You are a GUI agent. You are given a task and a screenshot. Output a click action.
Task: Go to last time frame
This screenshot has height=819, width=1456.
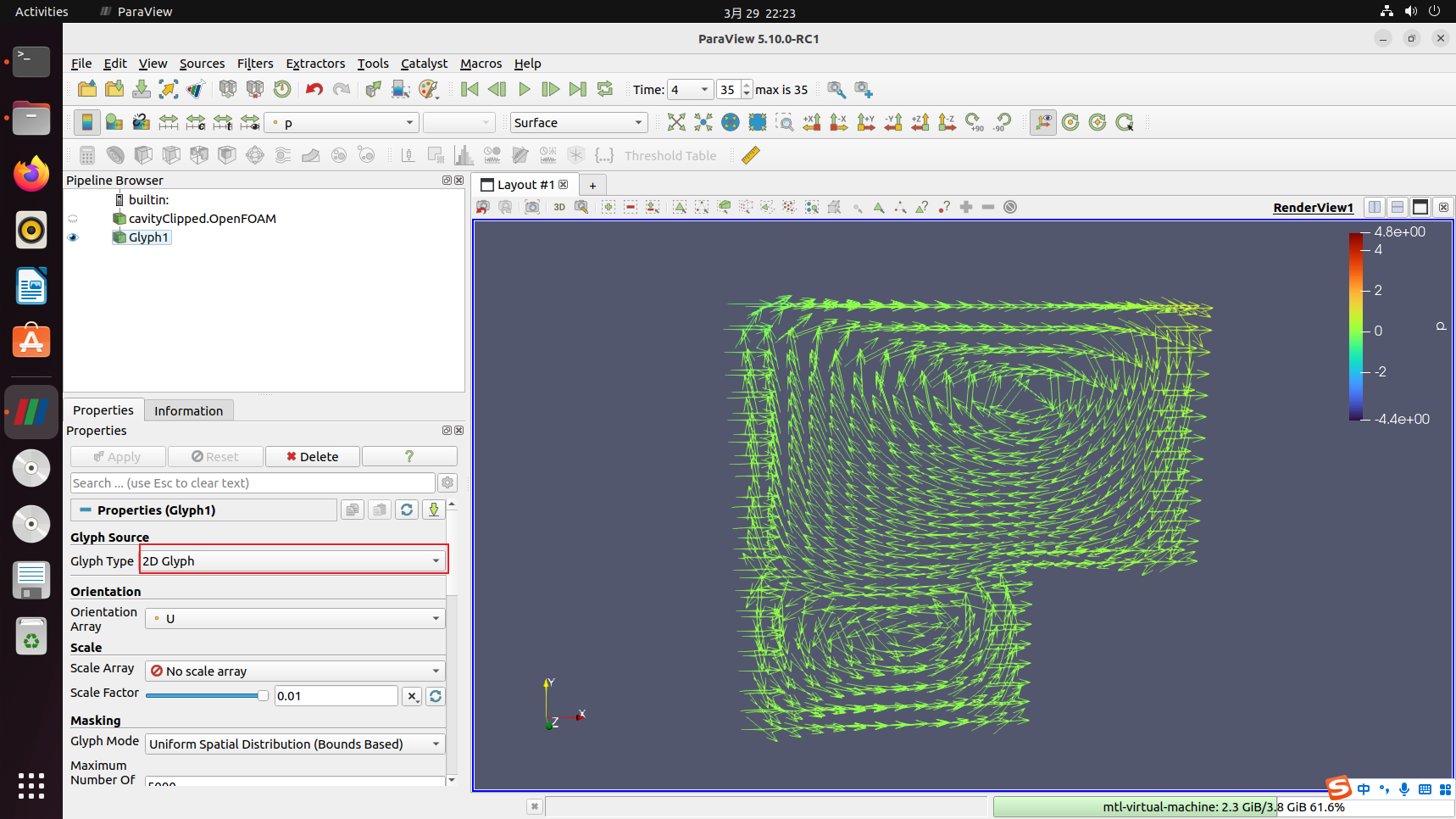pyautogui.click(x=578, y=89)
